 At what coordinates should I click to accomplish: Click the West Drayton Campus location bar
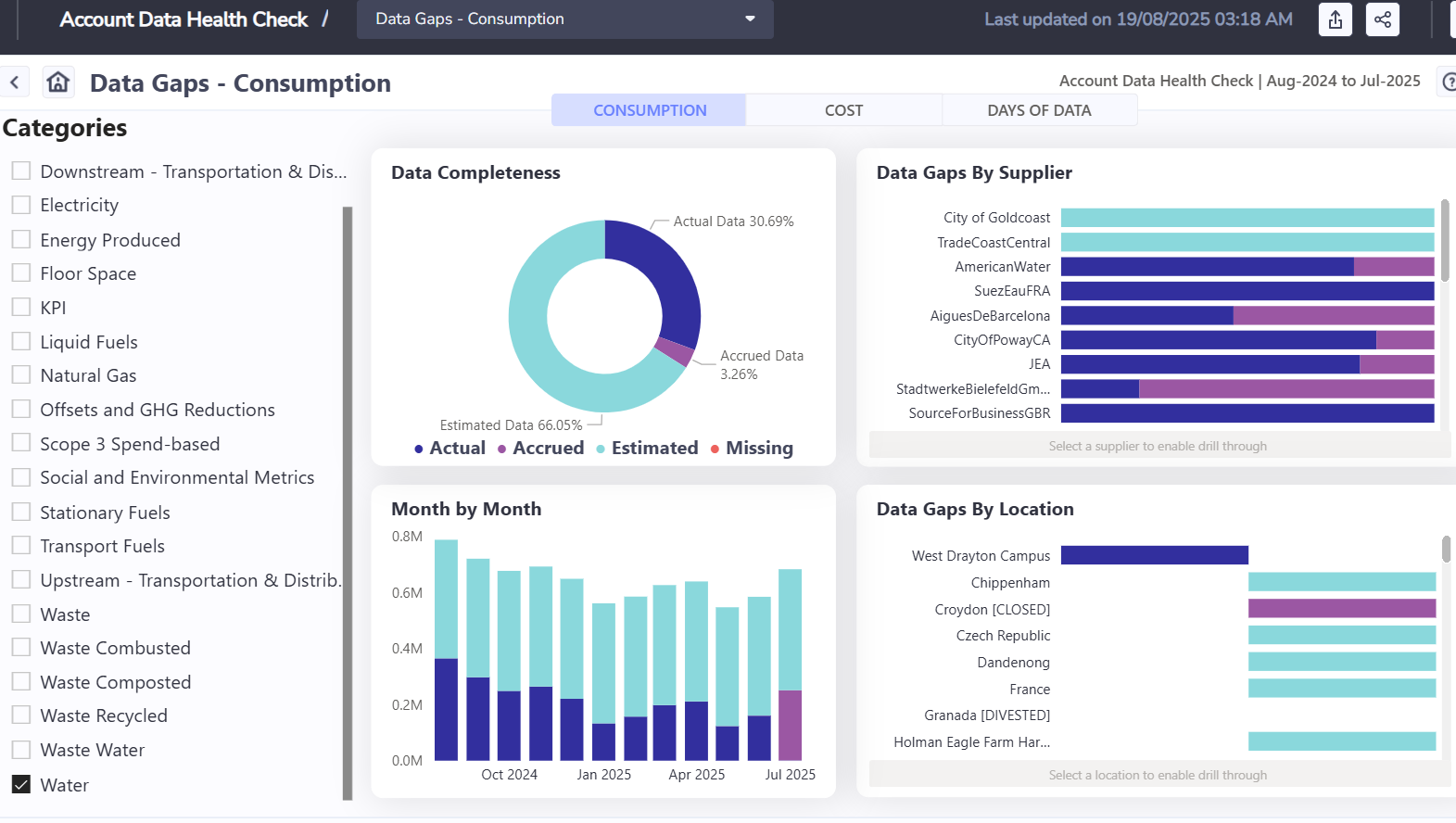click(1154, 555)
